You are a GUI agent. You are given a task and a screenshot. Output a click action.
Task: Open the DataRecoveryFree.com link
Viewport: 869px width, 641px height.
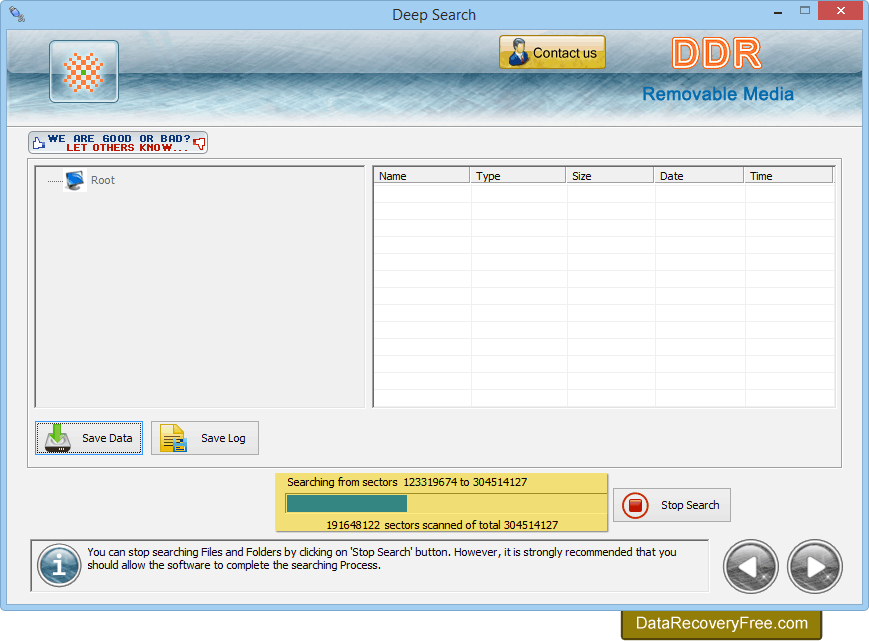(x=722, y=624)
